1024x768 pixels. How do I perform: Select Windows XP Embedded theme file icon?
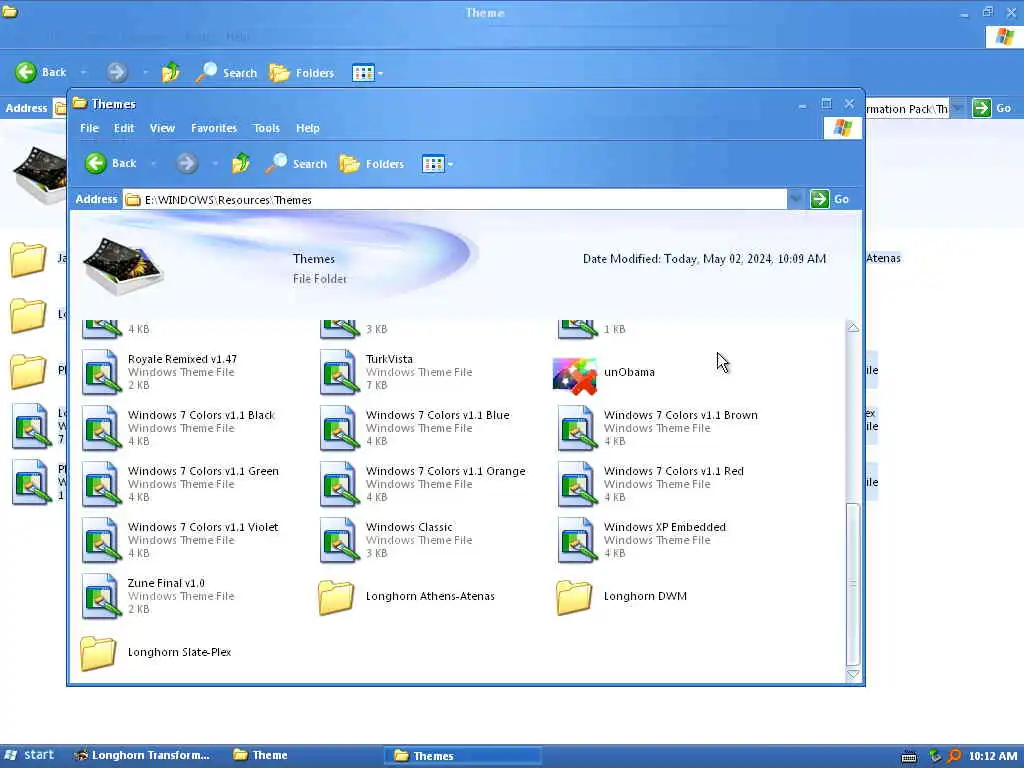(x=577, y=541)
